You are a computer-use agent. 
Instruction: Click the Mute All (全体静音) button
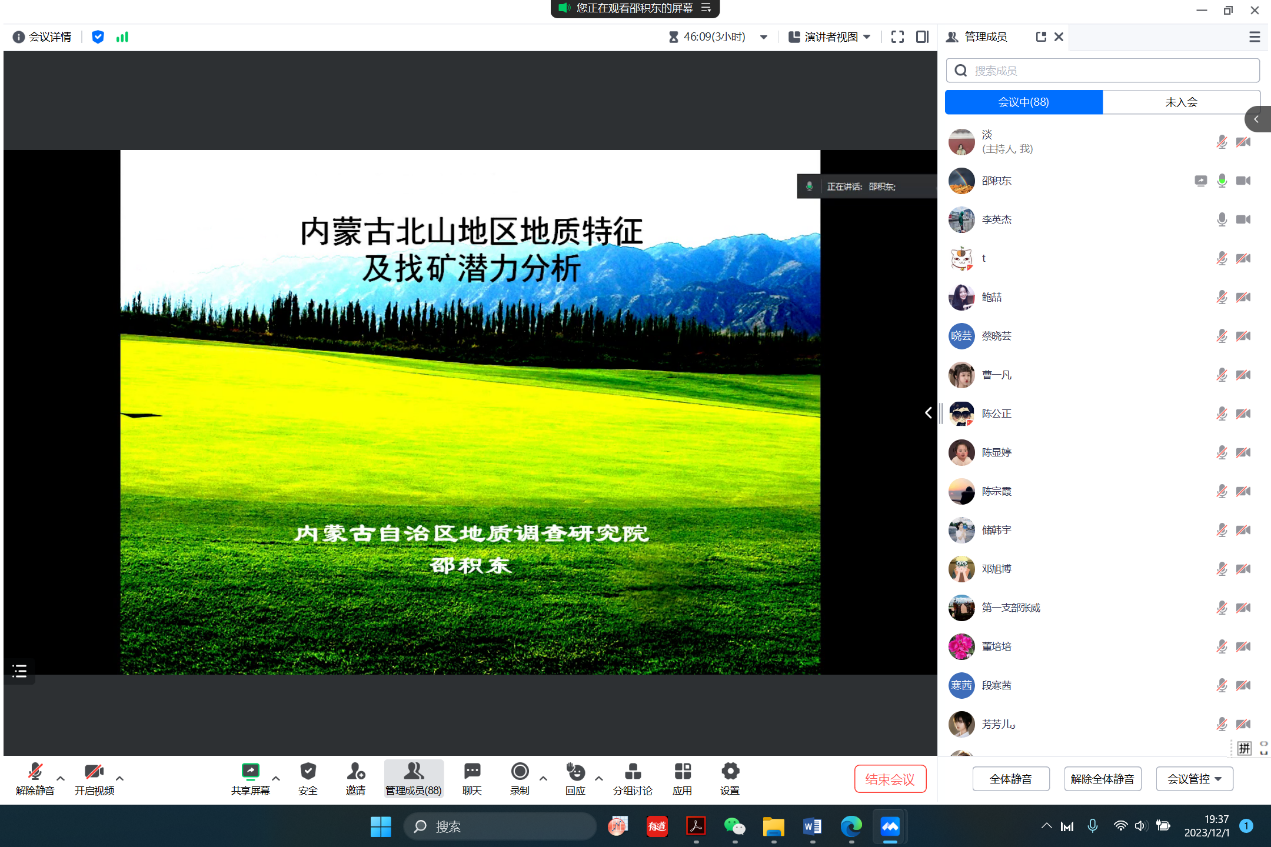coord(1010,779)
